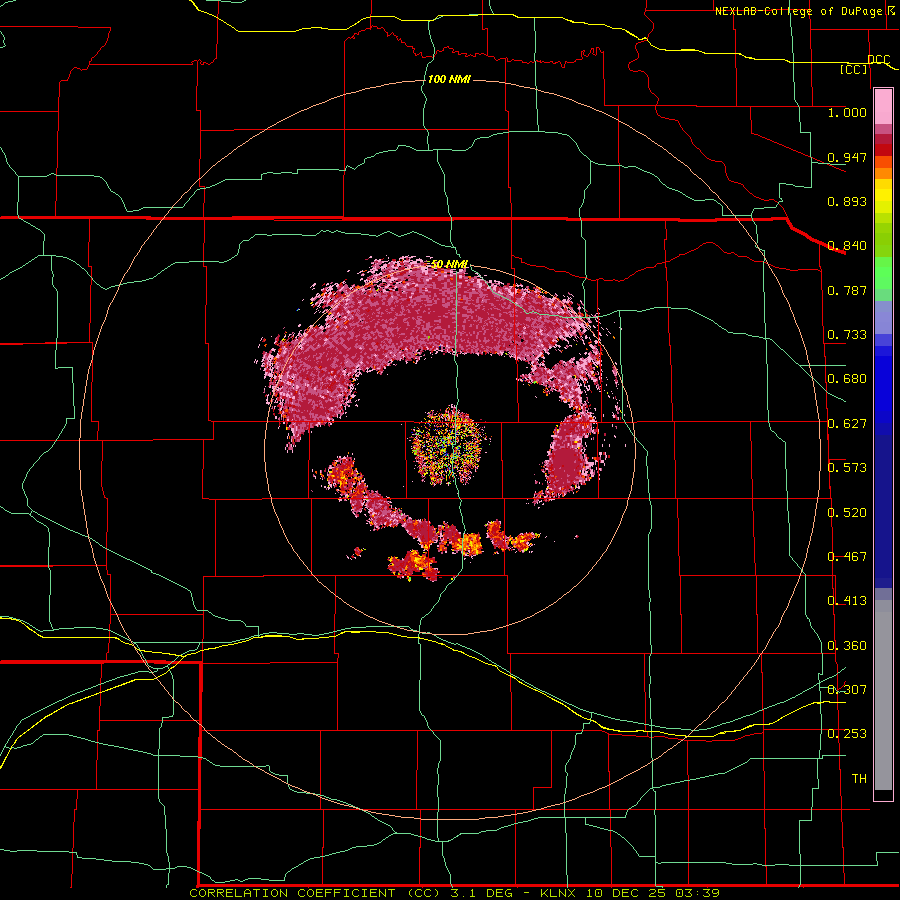Select the 1.000 legend value
Viewport: 900px width, 900px height.
pos(847,112)
